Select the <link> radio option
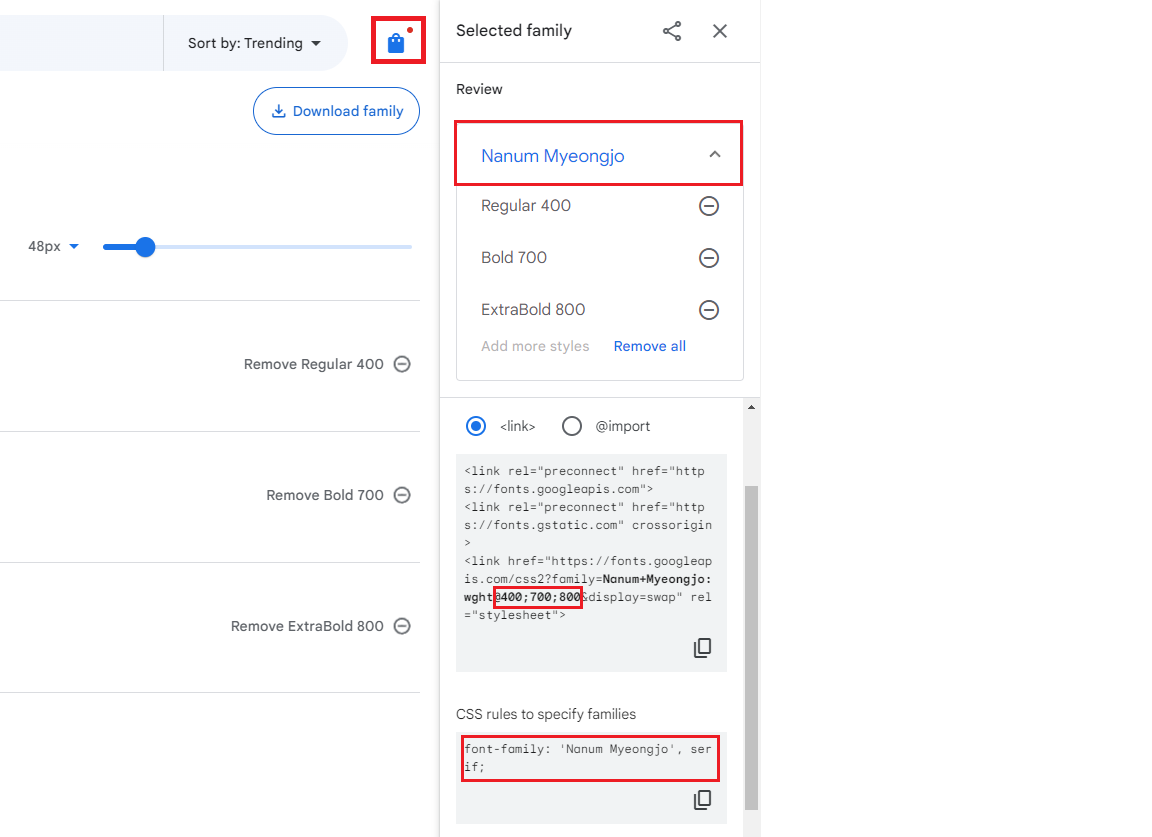This screenshot has height=837, width=1152. pyautogui.click(x=476, y=426)
